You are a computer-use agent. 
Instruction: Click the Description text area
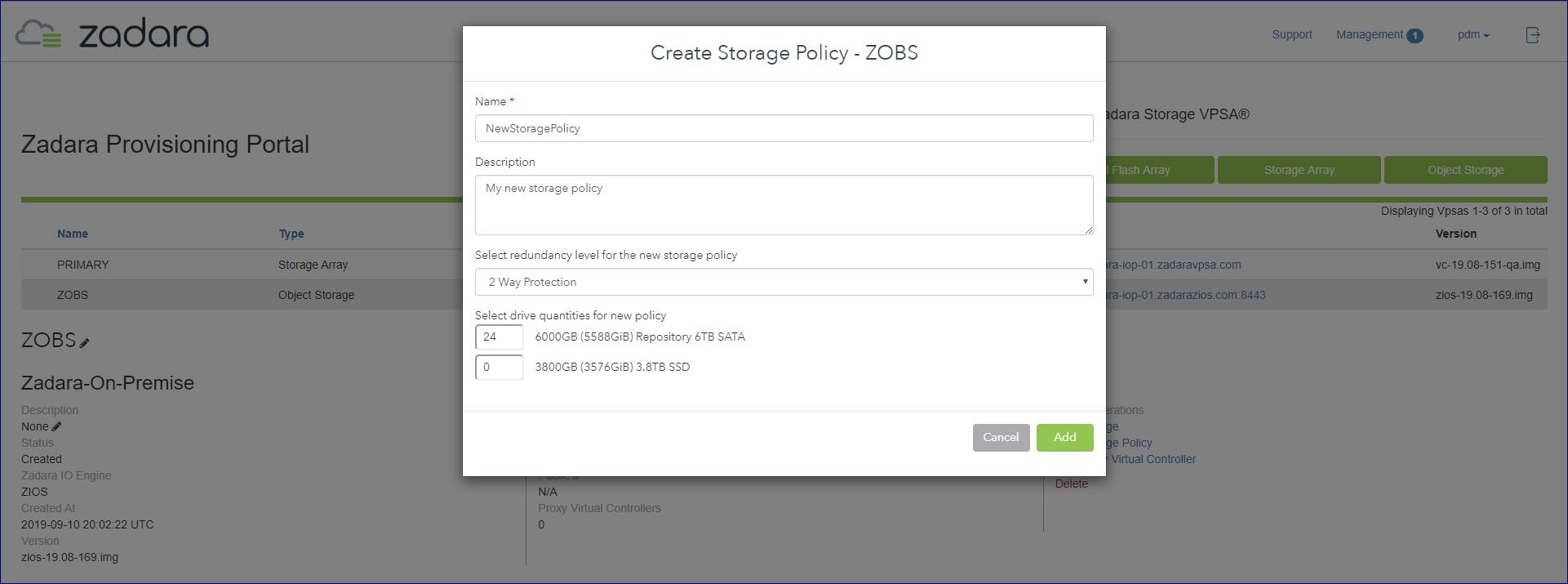point(784,205)
